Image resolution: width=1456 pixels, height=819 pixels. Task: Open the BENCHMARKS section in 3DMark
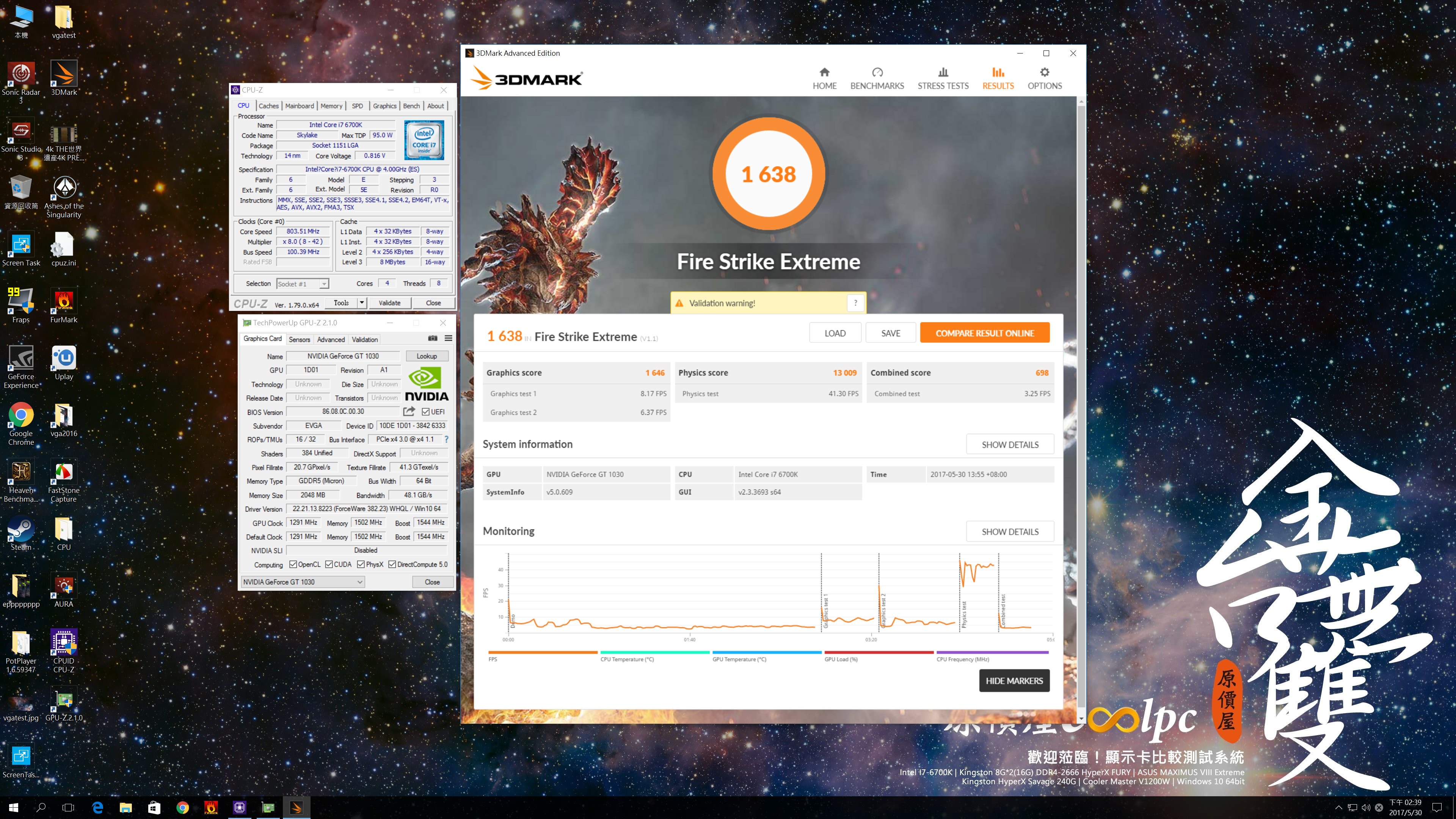point(877,78)
